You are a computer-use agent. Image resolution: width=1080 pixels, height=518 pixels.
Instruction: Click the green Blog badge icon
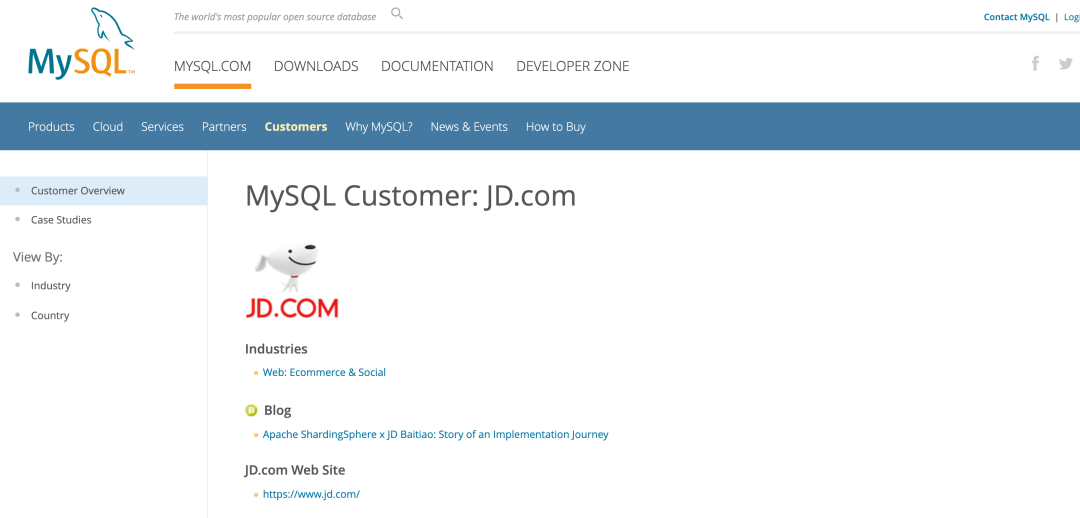pyautogui.click(x=251, y=411)
